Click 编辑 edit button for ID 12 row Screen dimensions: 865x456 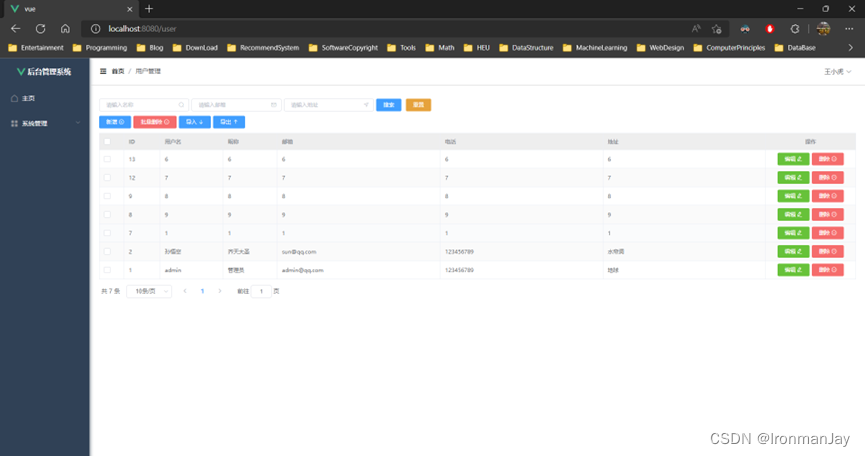pyautogui.click(x=793, y=178)
